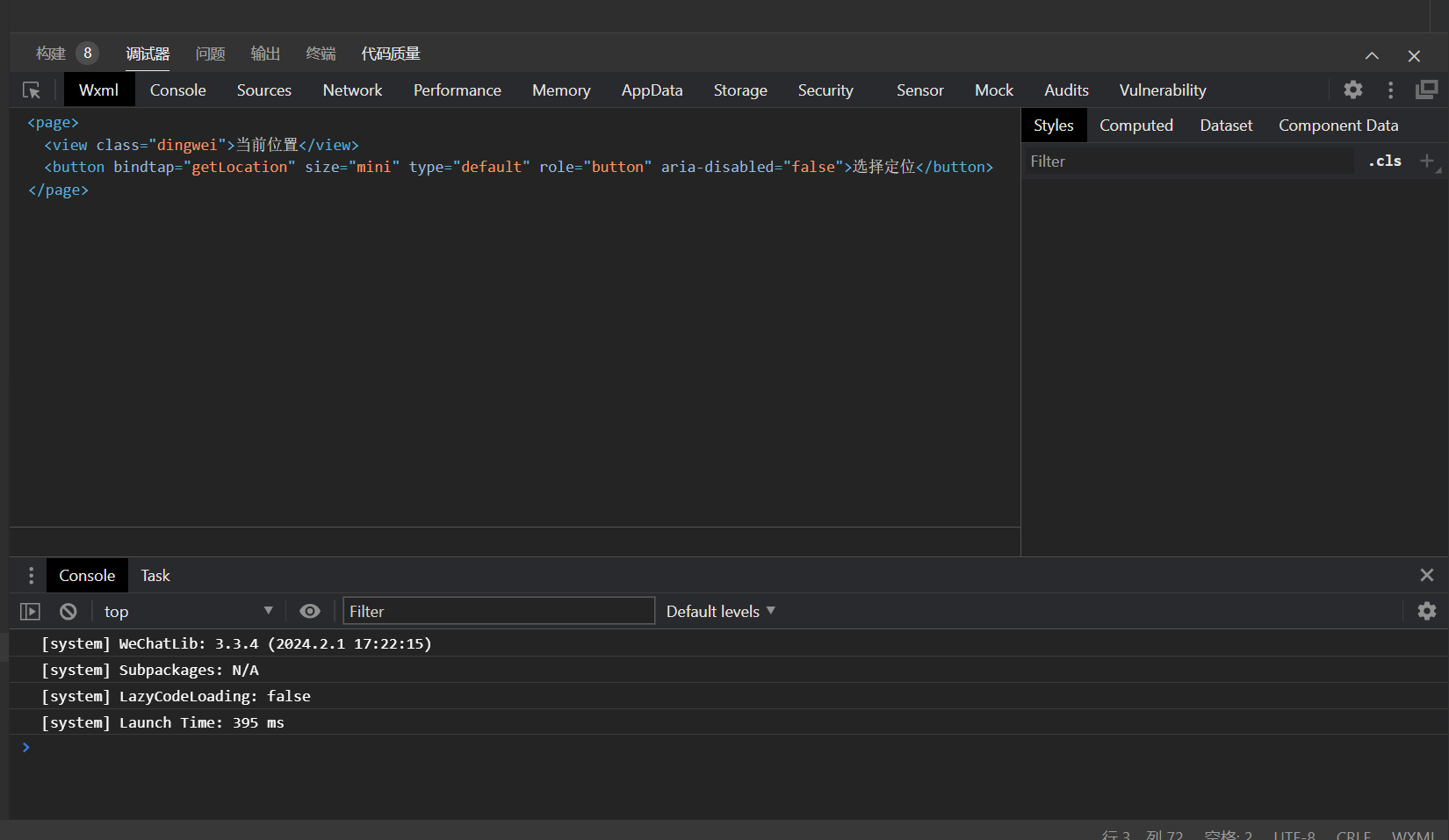Open devtools settings gear icon
This screenshot has height=840, width=1449.
(x=1353, y=90)
